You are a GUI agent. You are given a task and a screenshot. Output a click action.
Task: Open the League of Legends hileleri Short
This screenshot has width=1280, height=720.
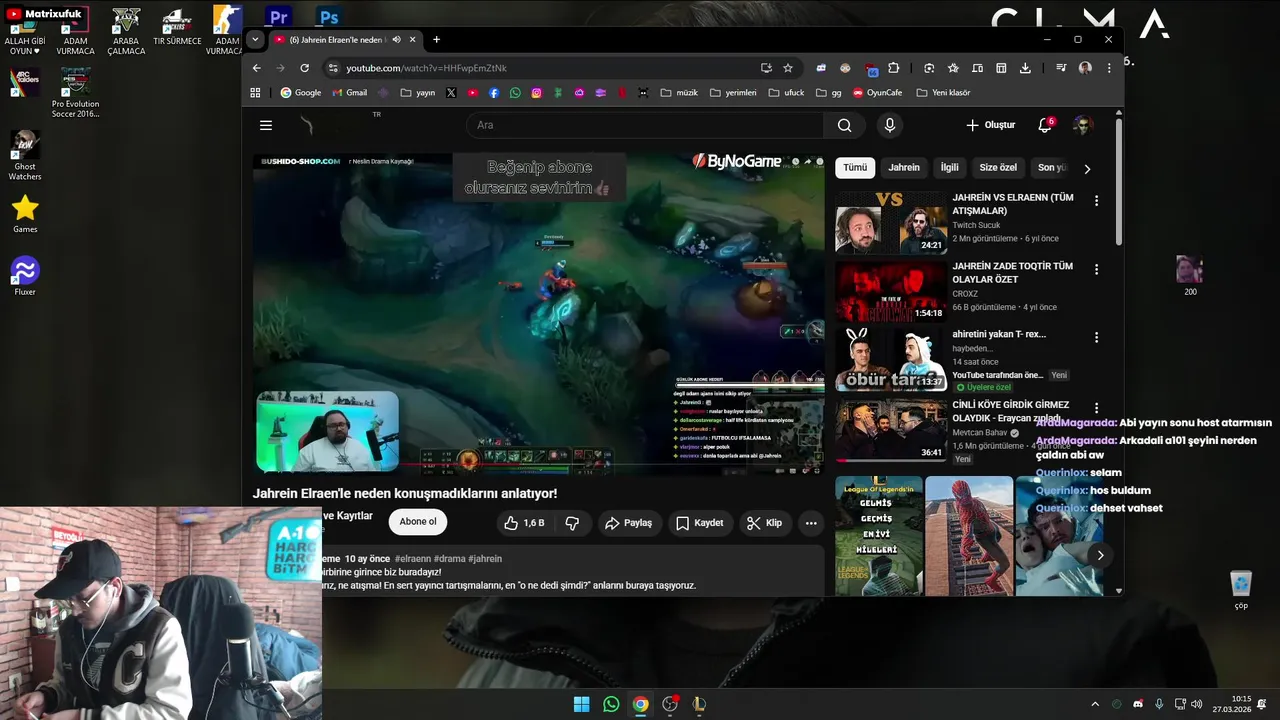[879, 536]
